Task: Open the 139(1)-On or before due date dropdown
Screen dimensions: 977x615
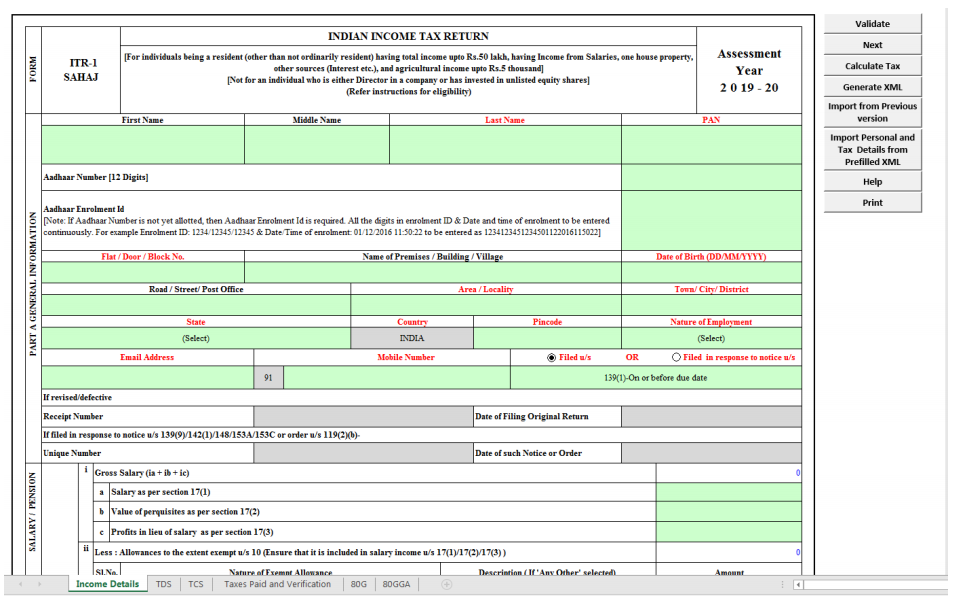Action: point(655,378)
